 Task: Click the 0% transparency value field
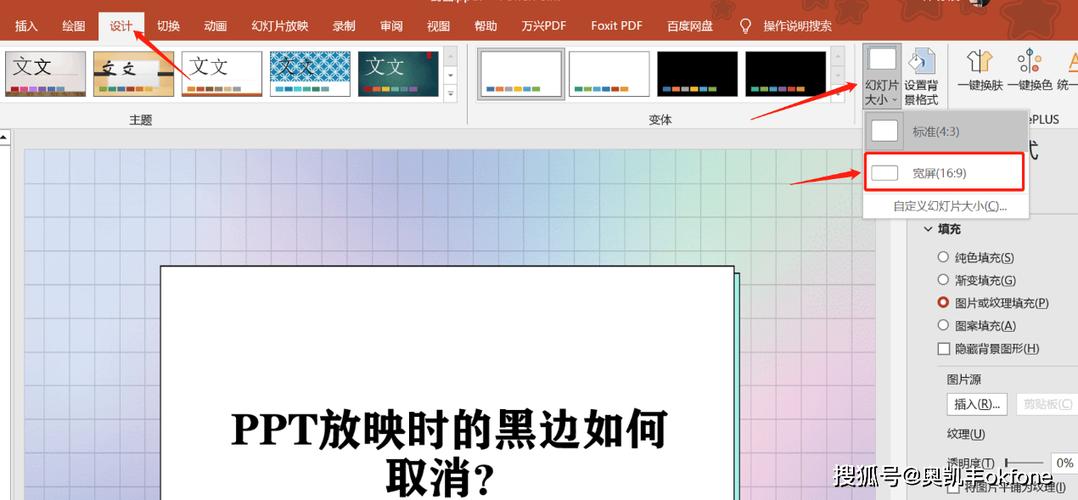1064,463
